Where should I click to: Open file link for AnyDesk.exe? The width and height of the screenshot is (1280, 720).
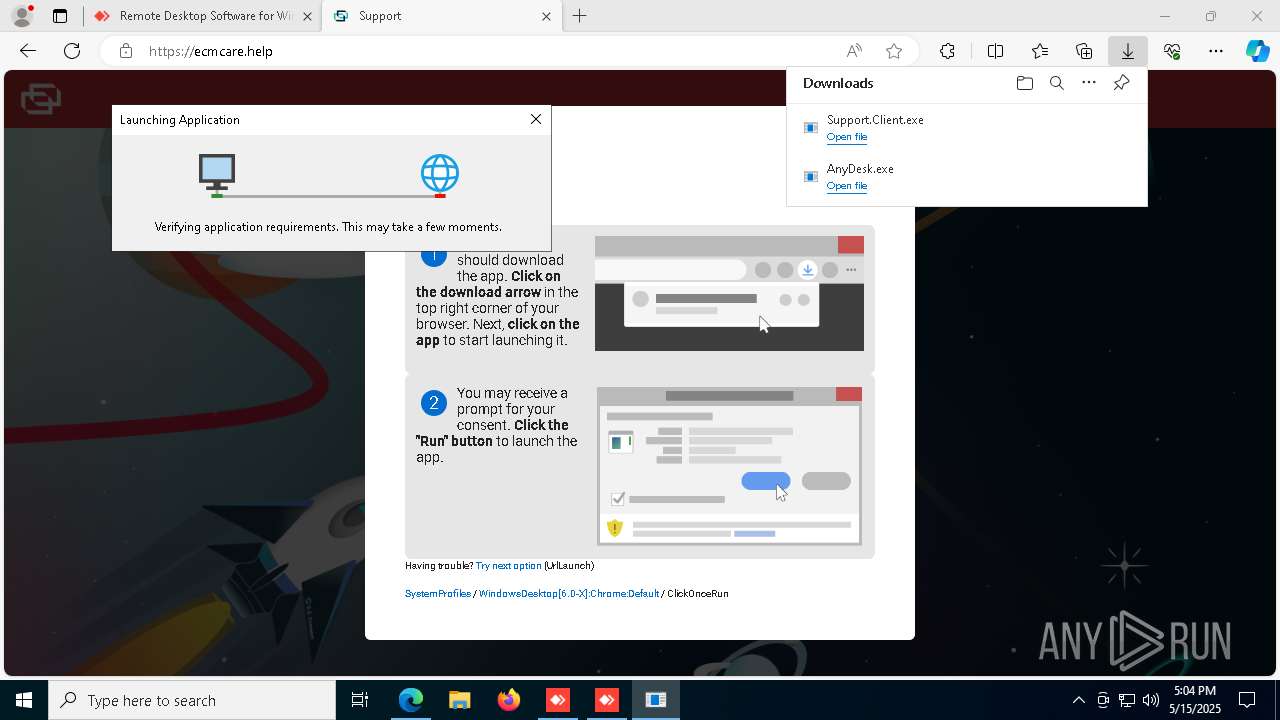(846, 186)
